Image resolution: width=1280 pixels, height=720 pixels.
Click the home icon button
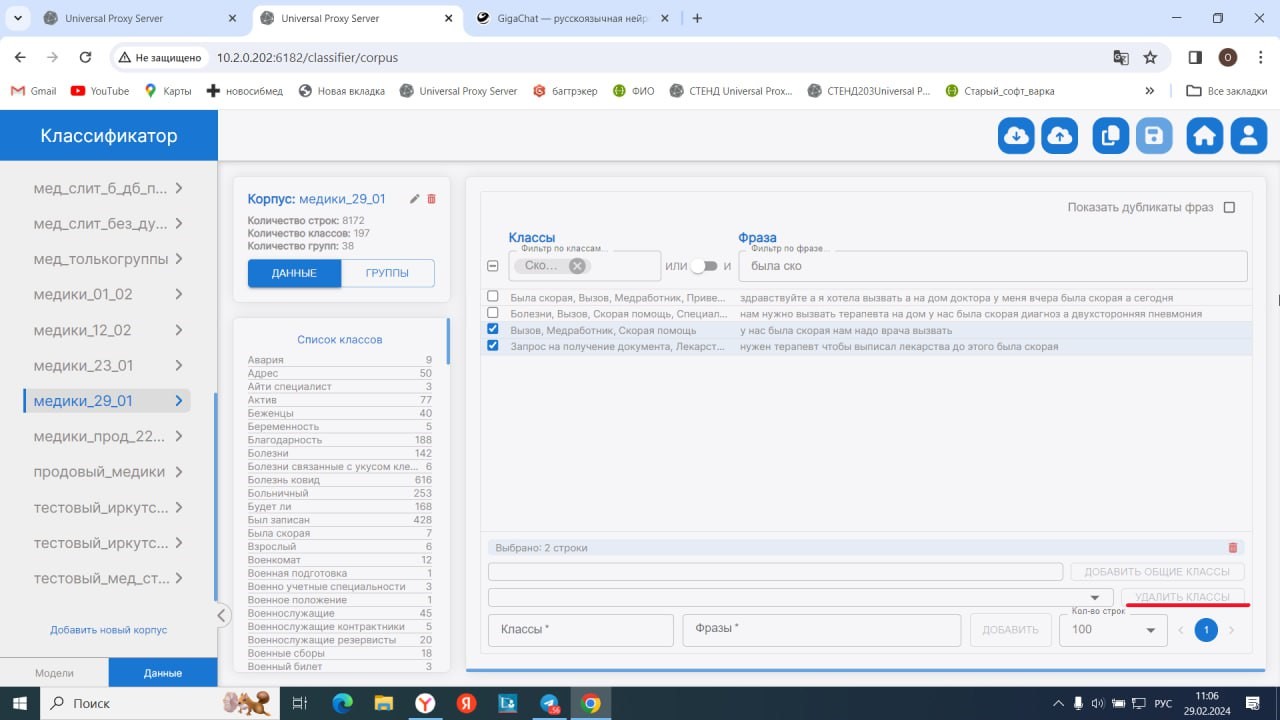(1204, 136)
